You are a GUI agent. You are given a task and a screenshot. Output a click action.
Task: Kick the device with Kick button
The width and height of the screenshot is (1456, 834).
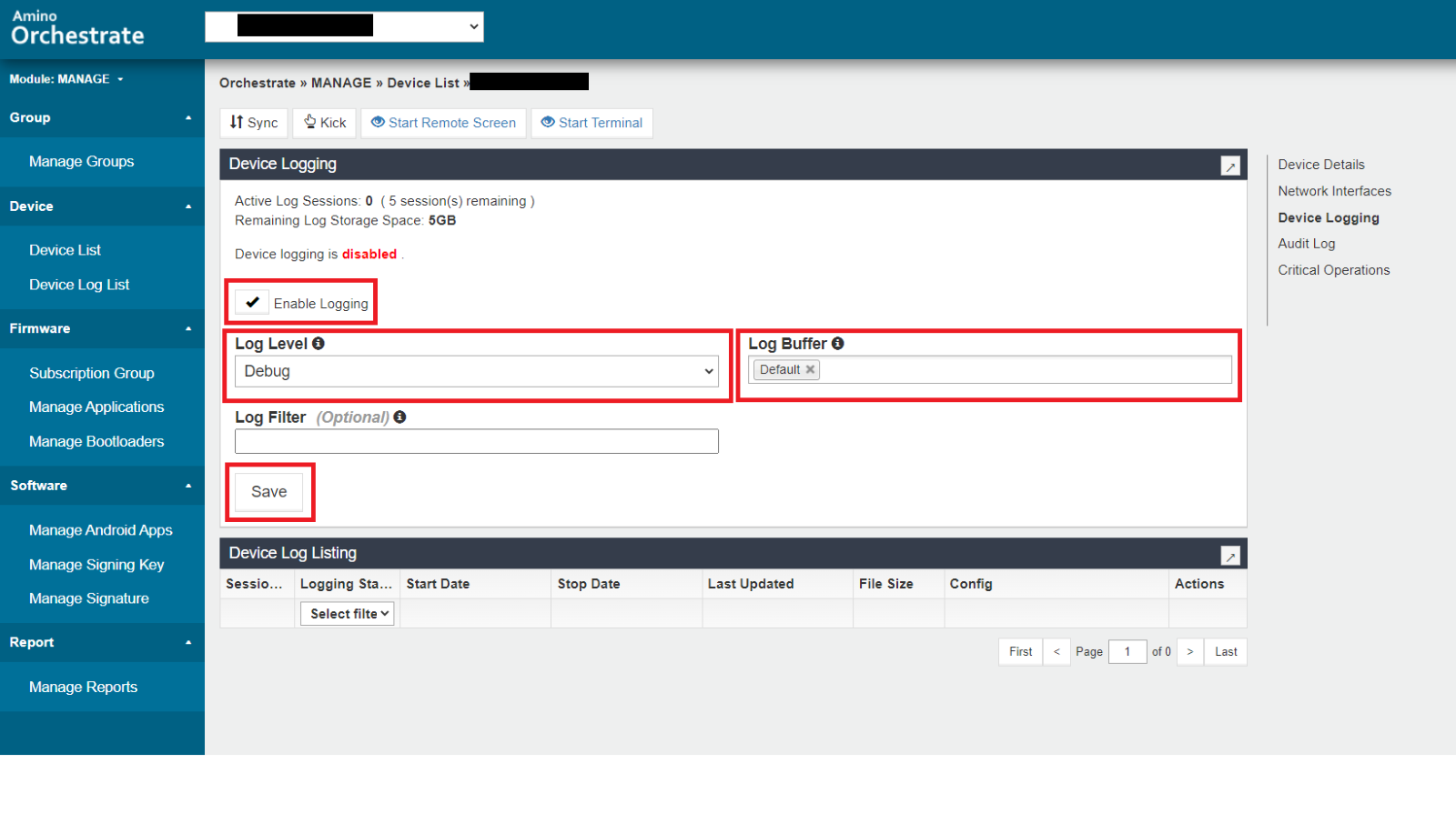pos(325,123)
